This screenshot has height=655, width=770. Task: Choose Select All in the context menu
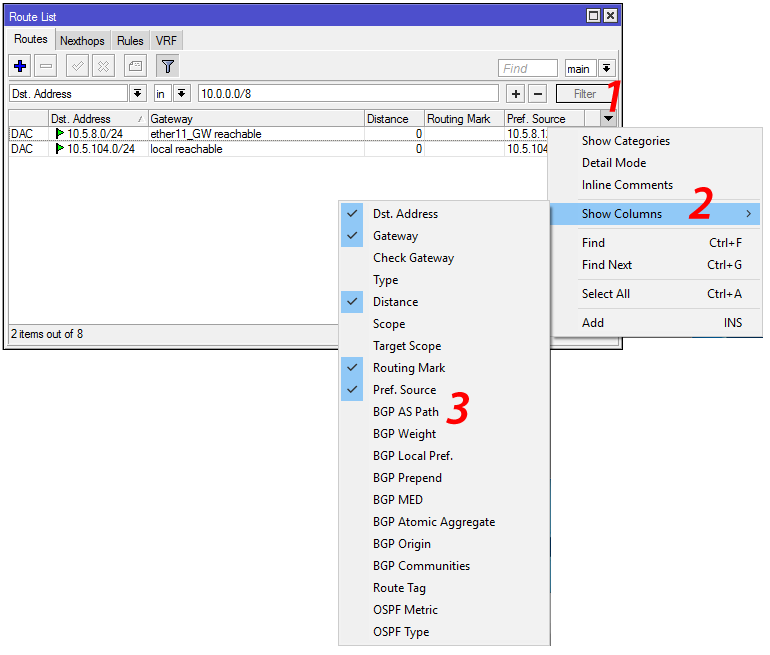coord(606,294)
